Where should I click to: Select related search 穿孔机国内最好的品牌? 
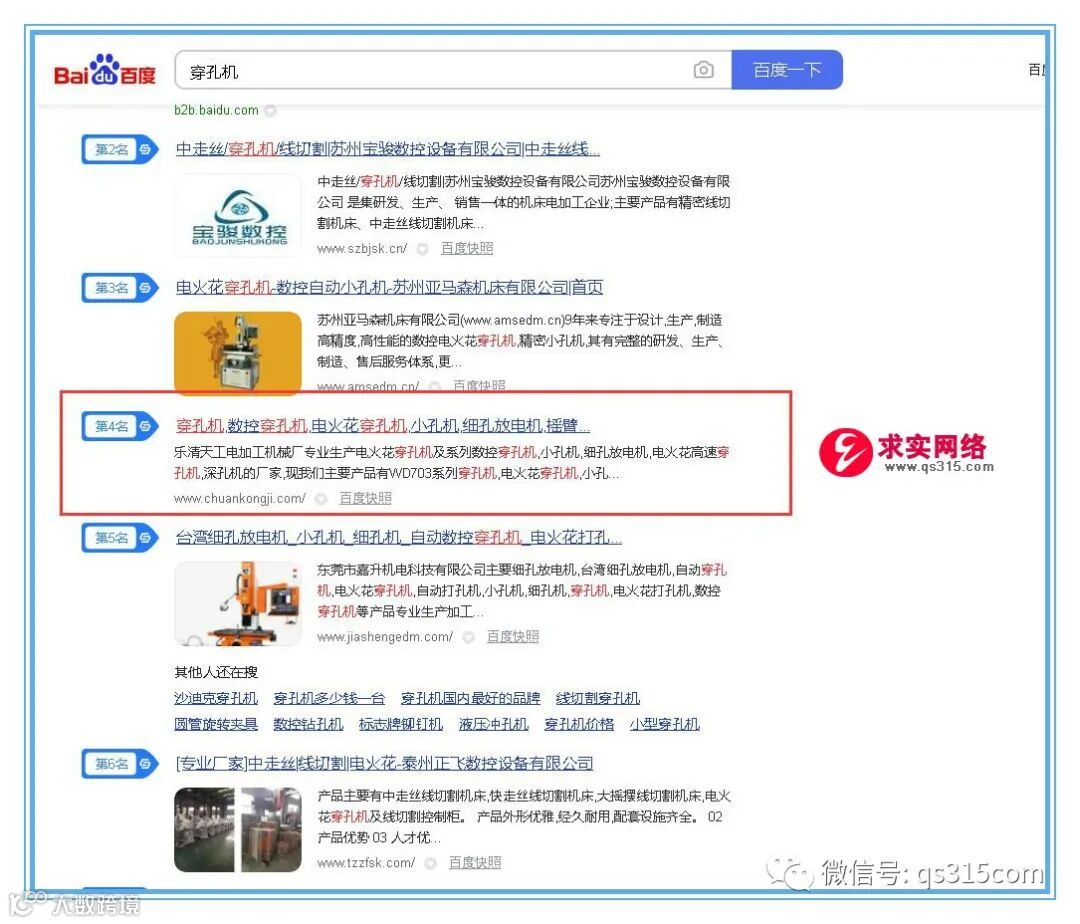click(x=471, y=698)
